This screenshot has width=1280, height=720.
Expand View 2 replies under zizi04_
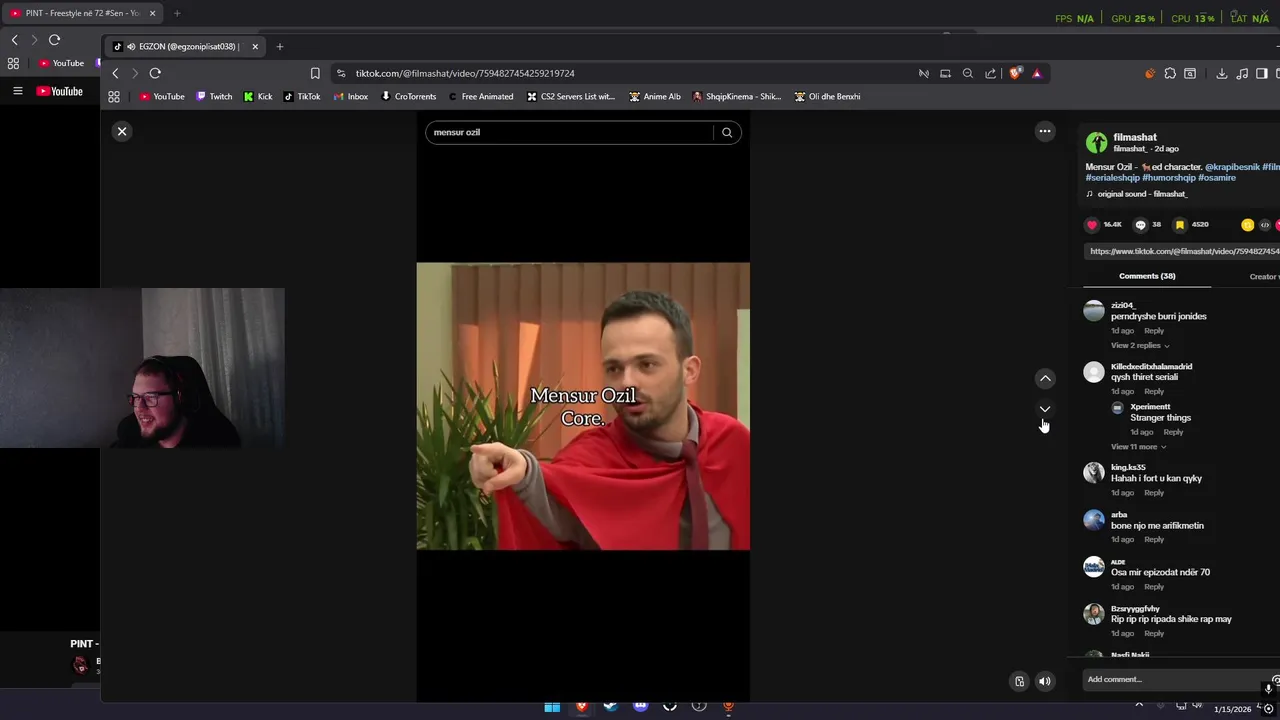coord(1139,345)
